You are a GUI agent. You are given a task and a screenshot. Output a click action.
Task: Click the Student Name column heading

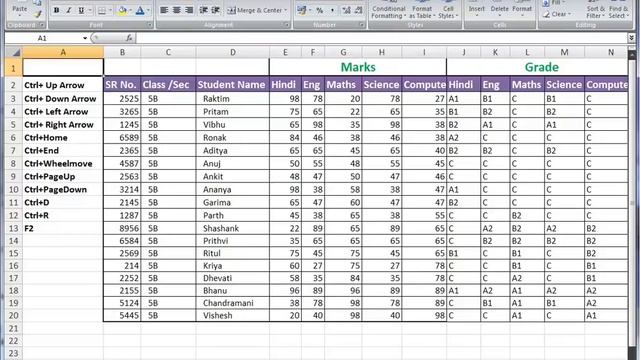[x=233, y=85]
